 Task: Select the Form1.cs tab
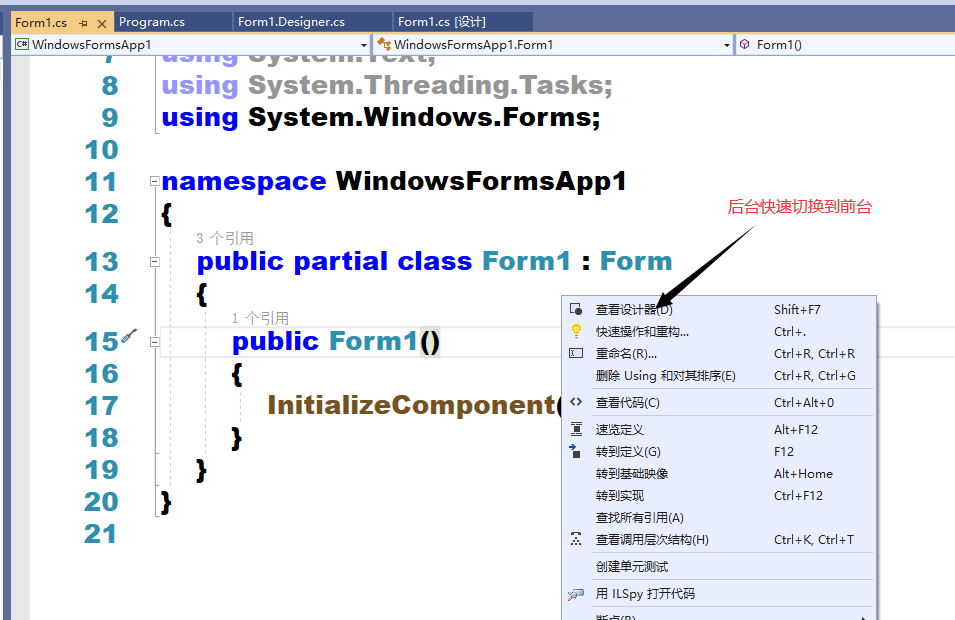click(41, 23)
